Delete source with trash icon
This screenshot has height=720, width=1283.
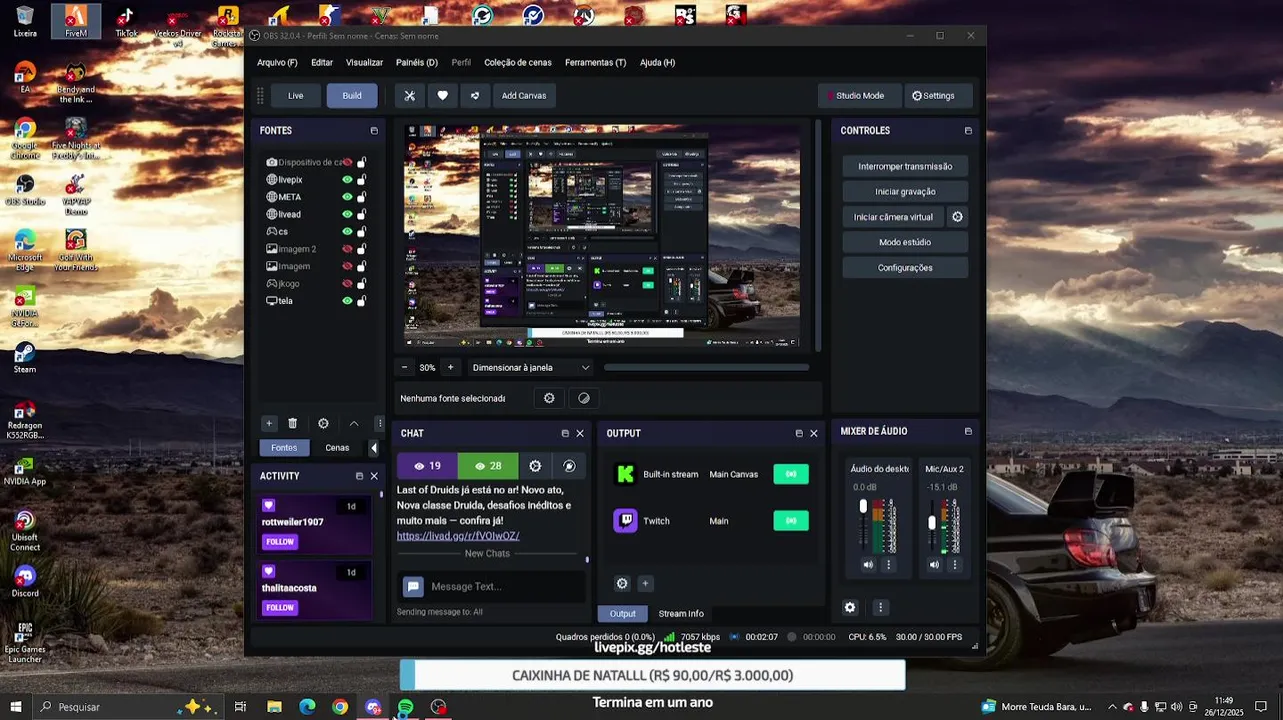pos(293,423)
